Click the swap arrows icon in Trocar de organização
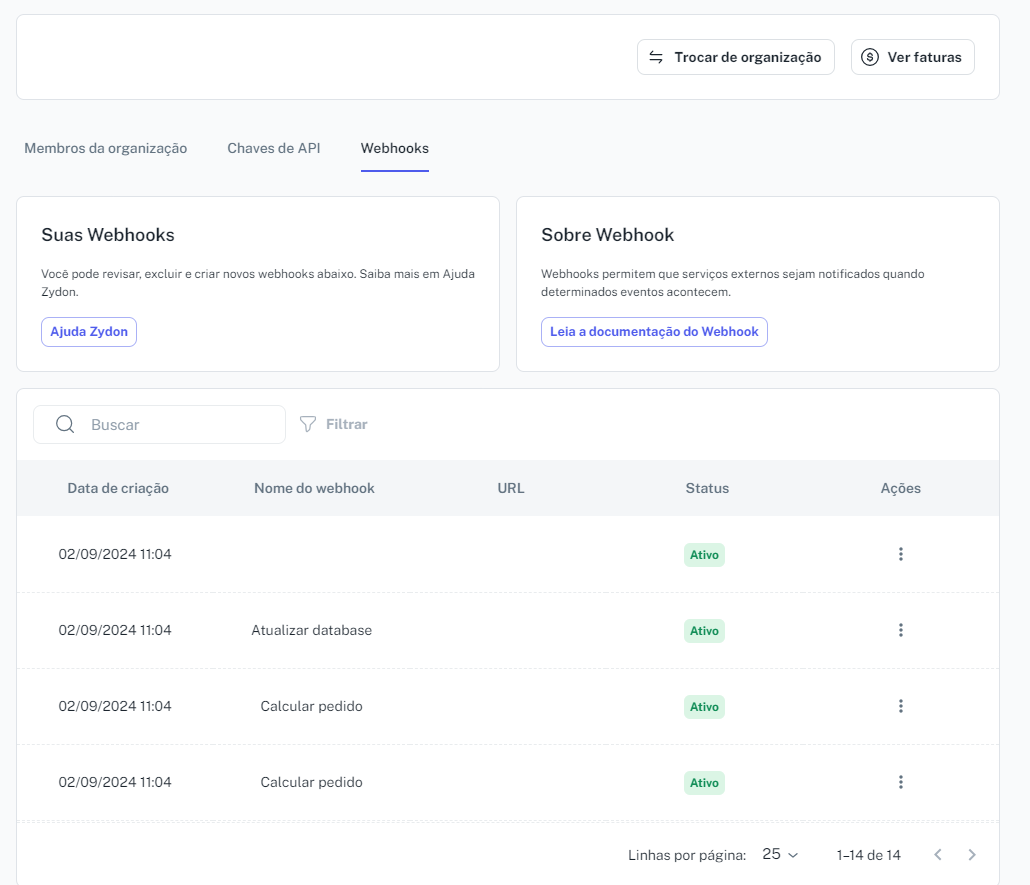This screenshot has width=1030, height=885. click(656, 57)
